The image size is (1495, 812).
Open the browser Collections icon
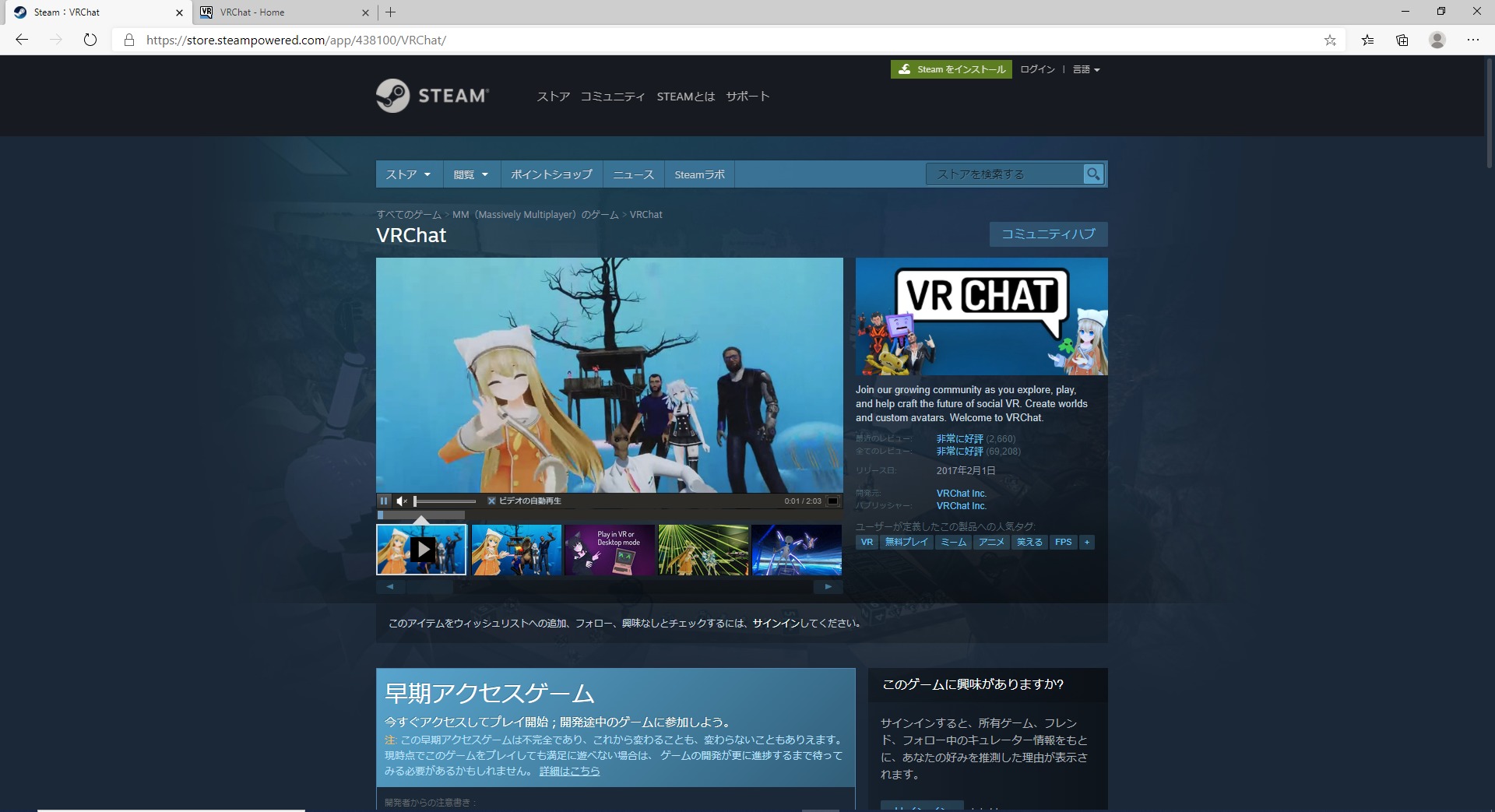point(1402,40)
